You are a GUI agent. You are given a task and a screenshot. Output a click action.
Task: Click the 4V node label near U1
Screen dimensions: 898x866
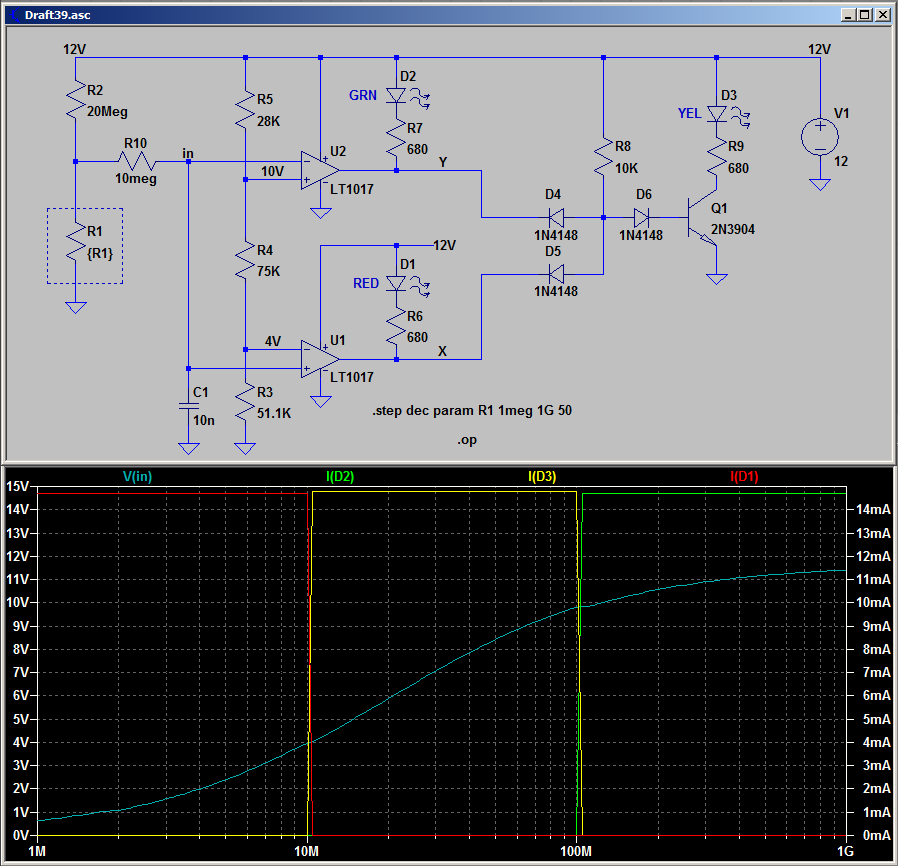[x=273, y=341]
